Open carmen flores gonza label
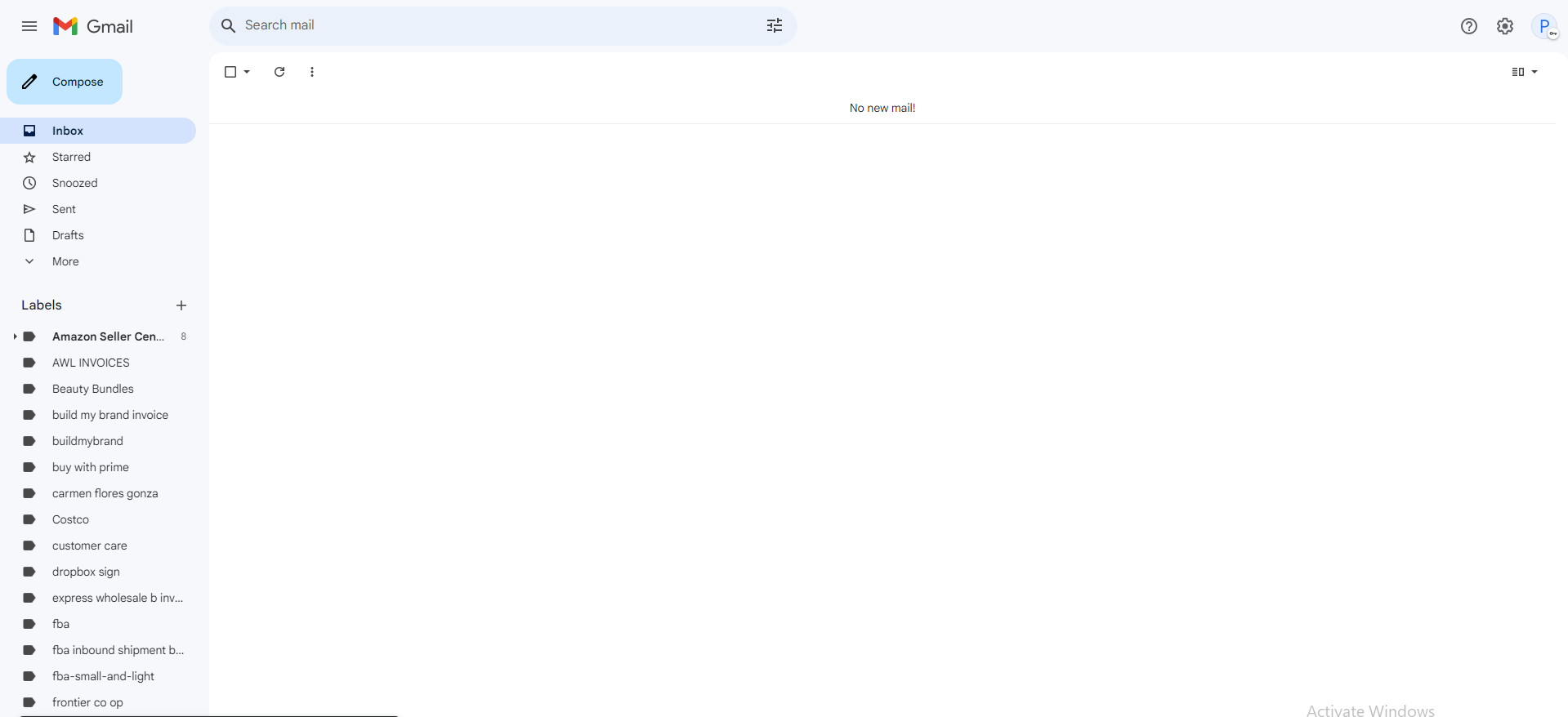The width and height of the screenshot is (1568, 717). 98,493
